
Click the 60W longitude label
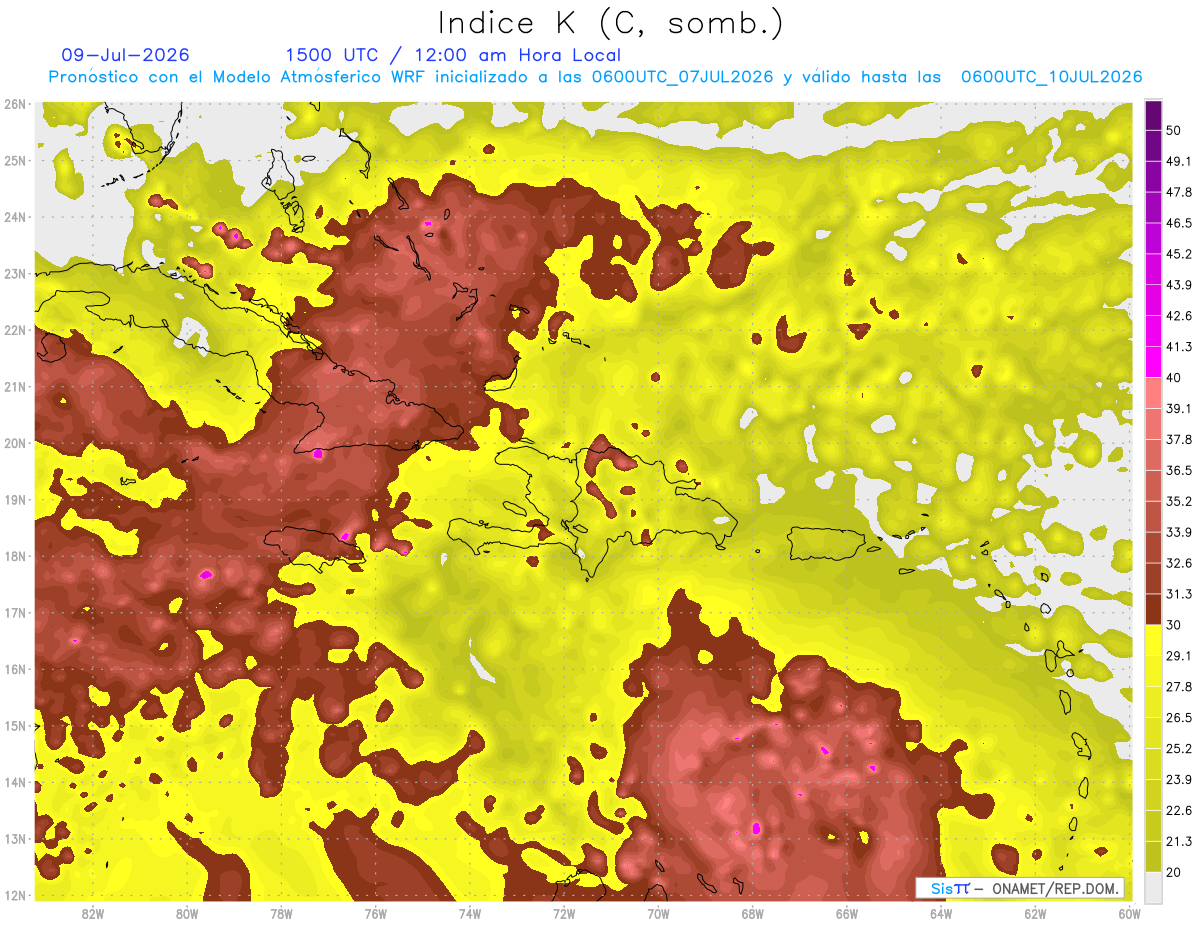[x=1129, y=913]
